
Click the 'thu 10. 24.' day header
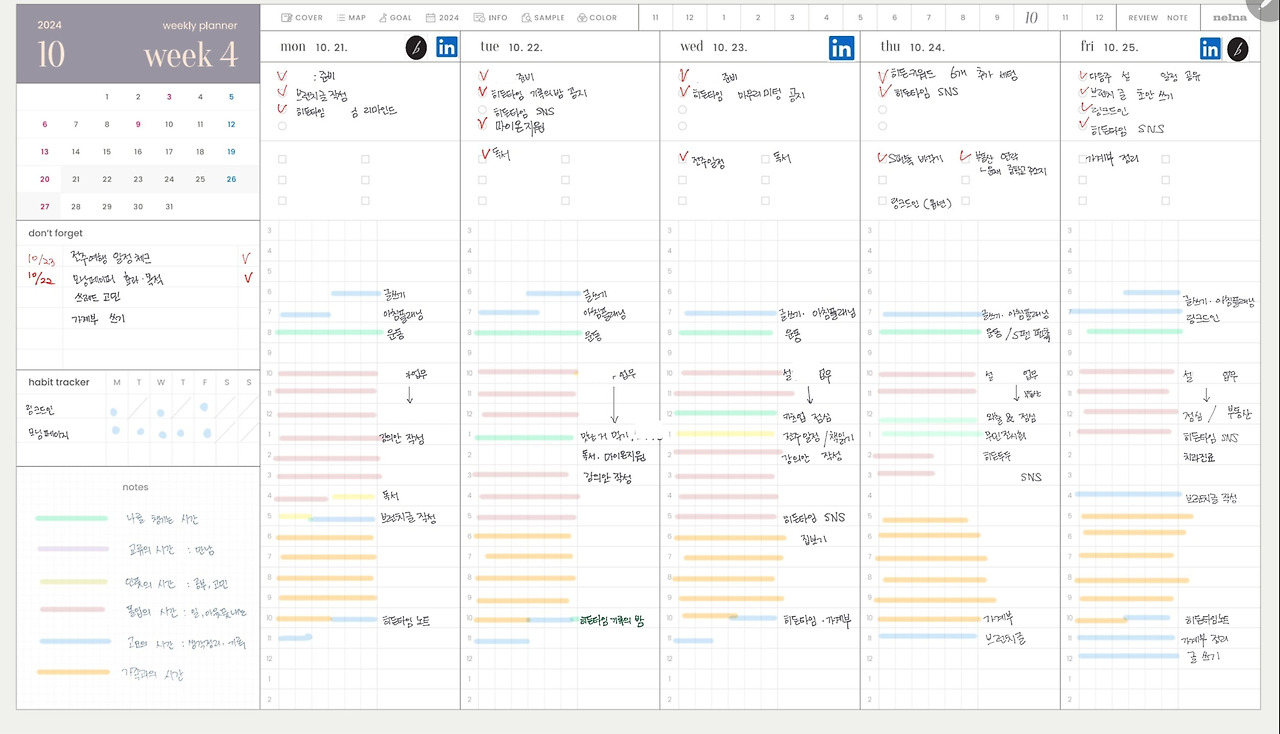913,47
